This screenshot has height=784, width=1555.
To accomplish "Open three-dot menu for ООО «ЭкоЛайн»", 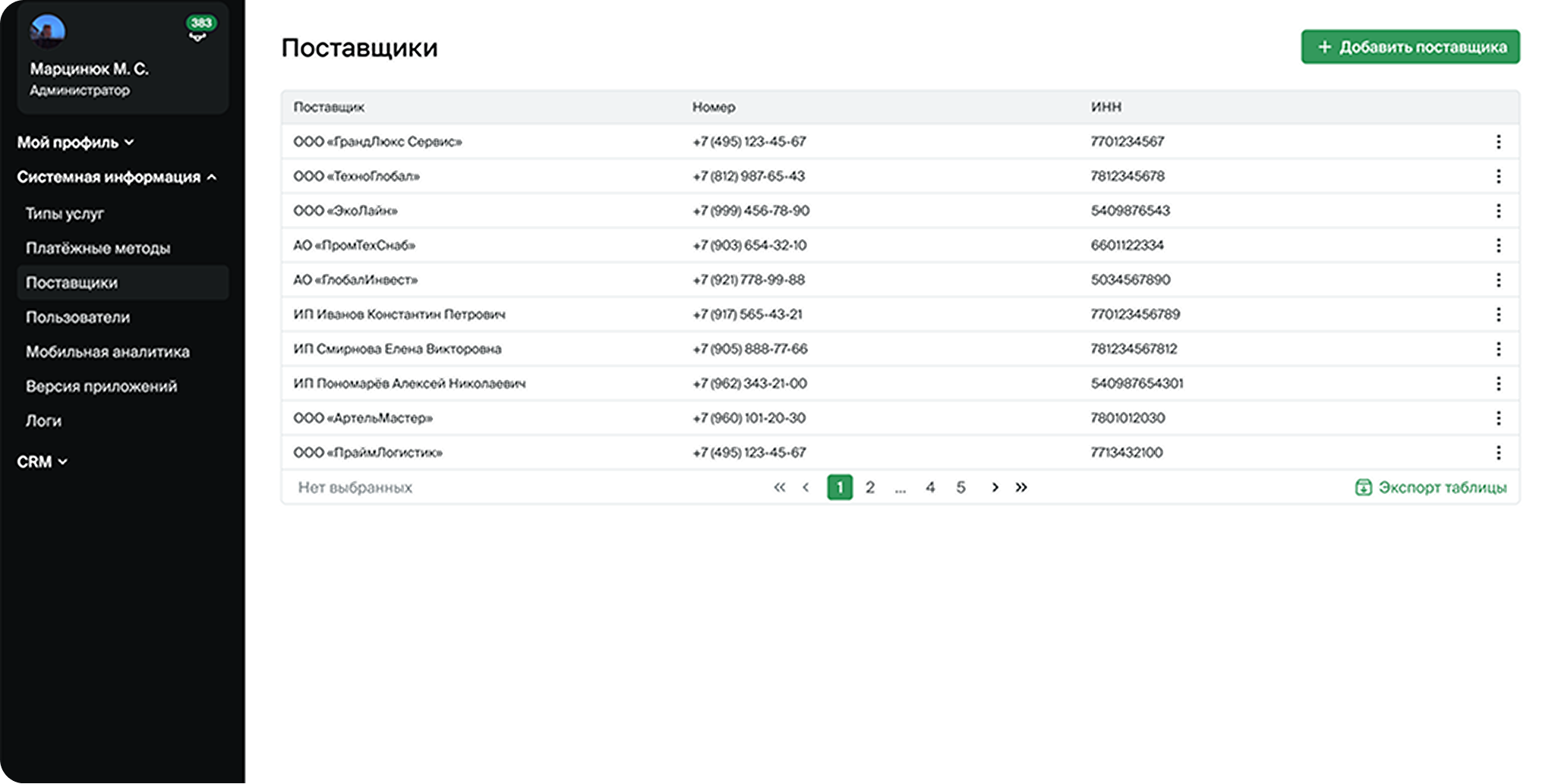I will (x=1498, y=211).
